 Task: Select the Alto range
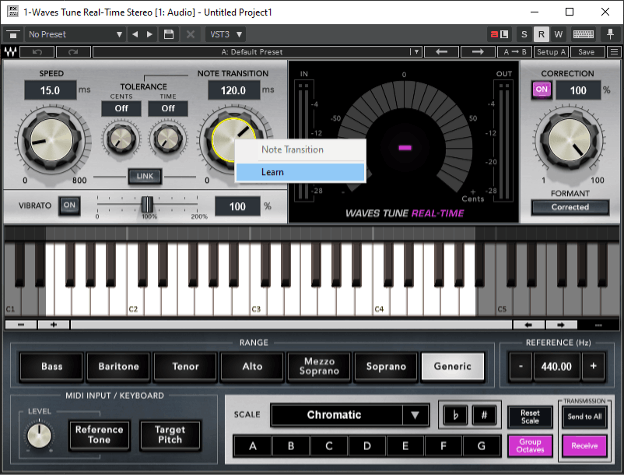pos(252,367)
